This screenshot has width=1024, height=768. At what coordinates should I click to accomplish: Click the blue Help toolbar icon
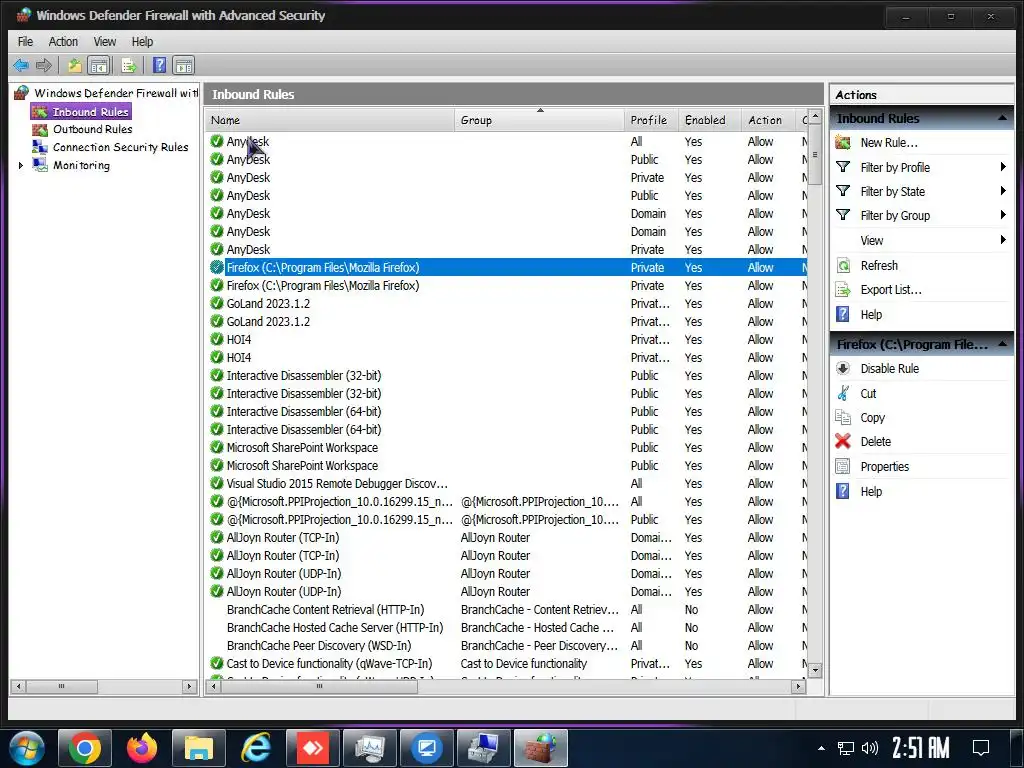pyautogui.click(x=159, y=65)
